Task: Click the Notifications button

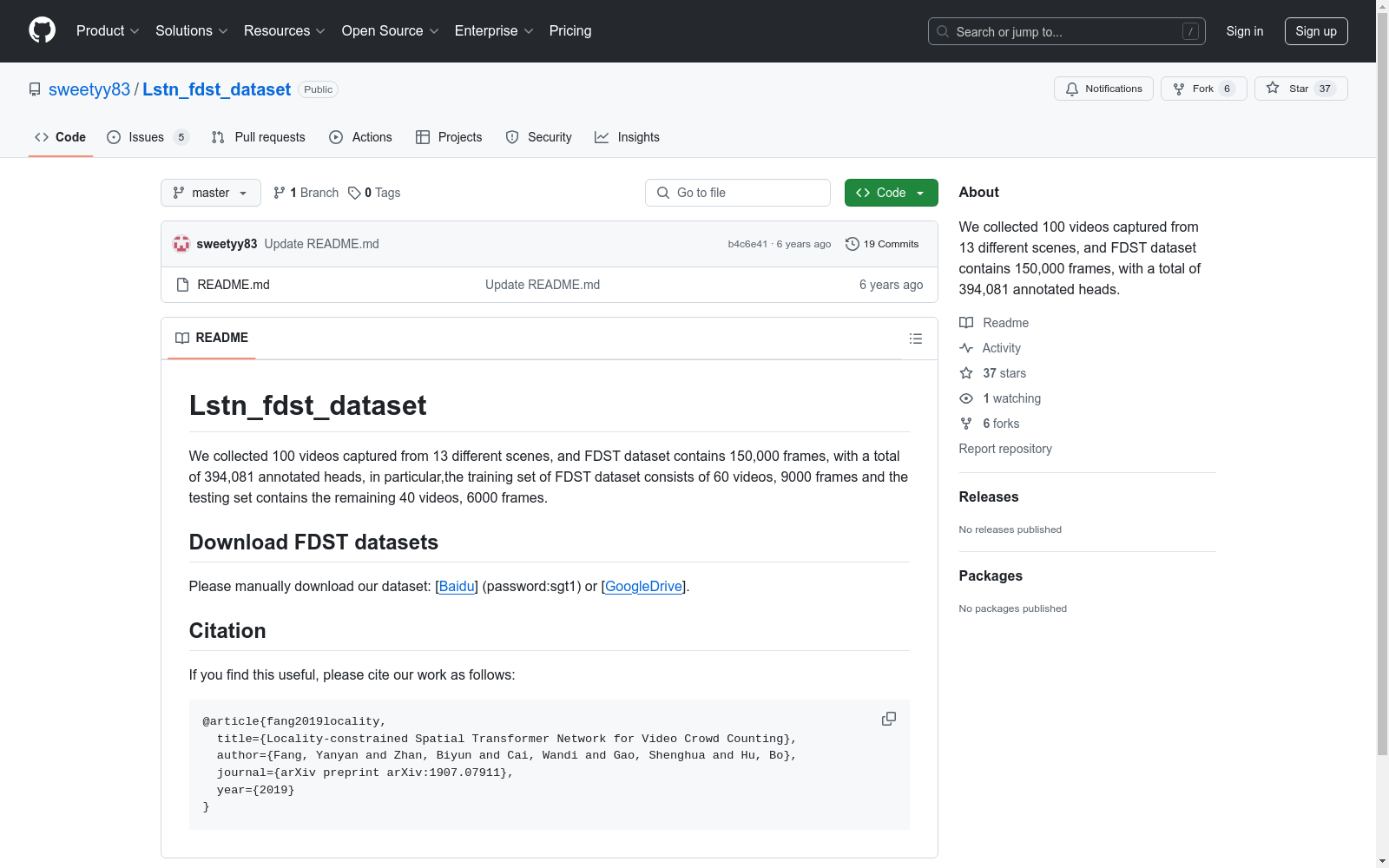Action: point(1103,89)
